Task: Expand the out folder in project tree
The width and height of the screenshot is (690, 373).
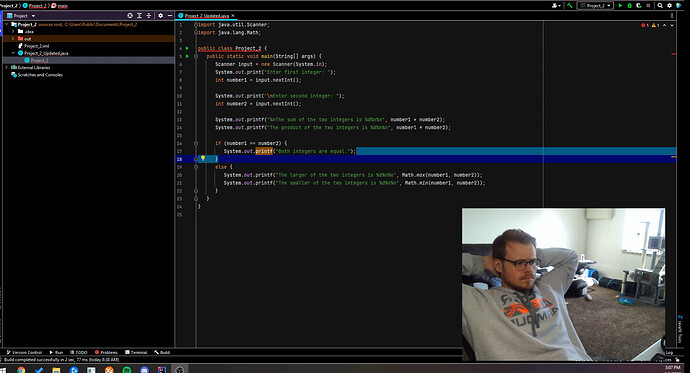Action: pyautogui.click(x=13, y=39)
